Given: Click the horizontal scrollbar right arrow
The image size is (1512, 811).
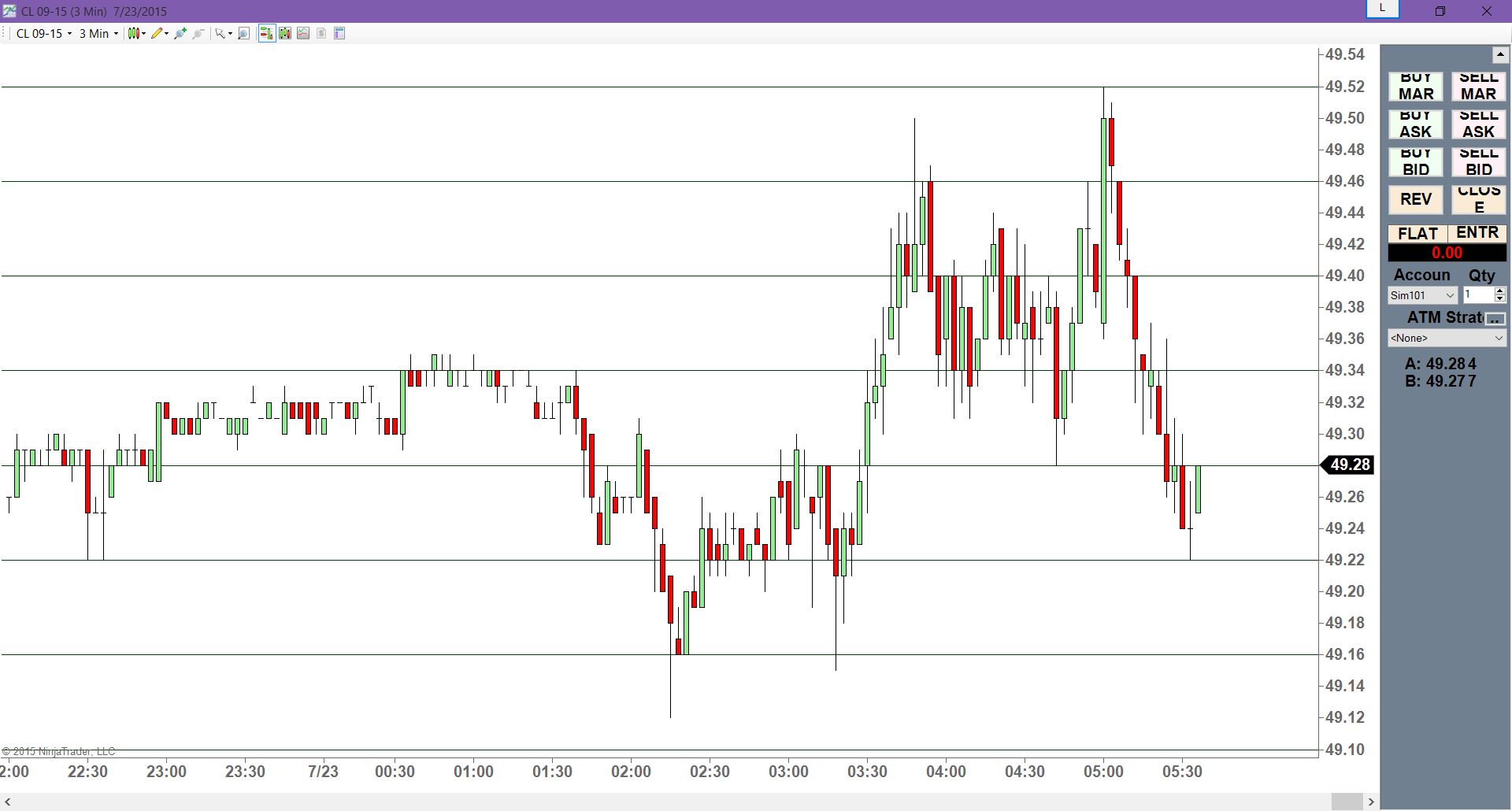Looking at the screenshot, I should tap(1371, 802).
